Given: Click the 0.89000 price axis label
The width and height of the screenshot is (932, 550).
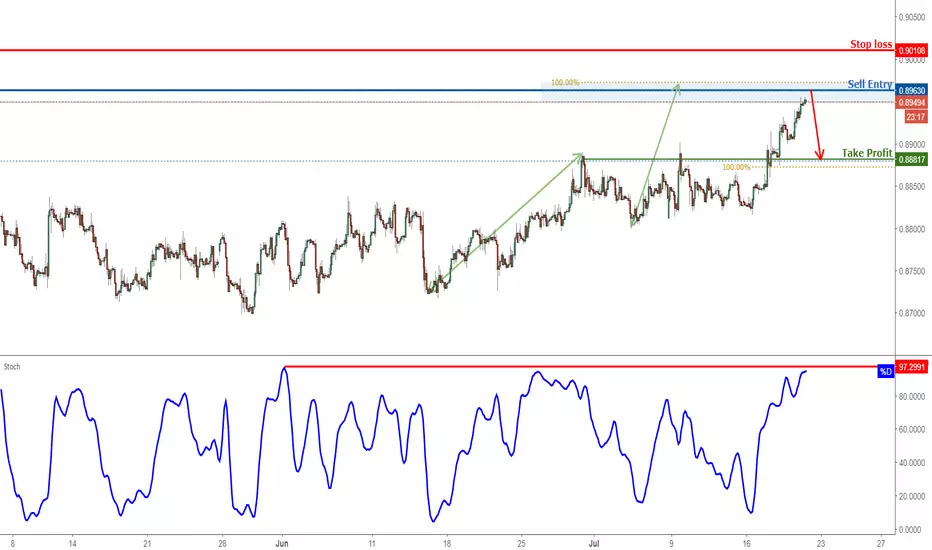Looking at the screenshot, I should pyautogui.click(x=912, y=144).
